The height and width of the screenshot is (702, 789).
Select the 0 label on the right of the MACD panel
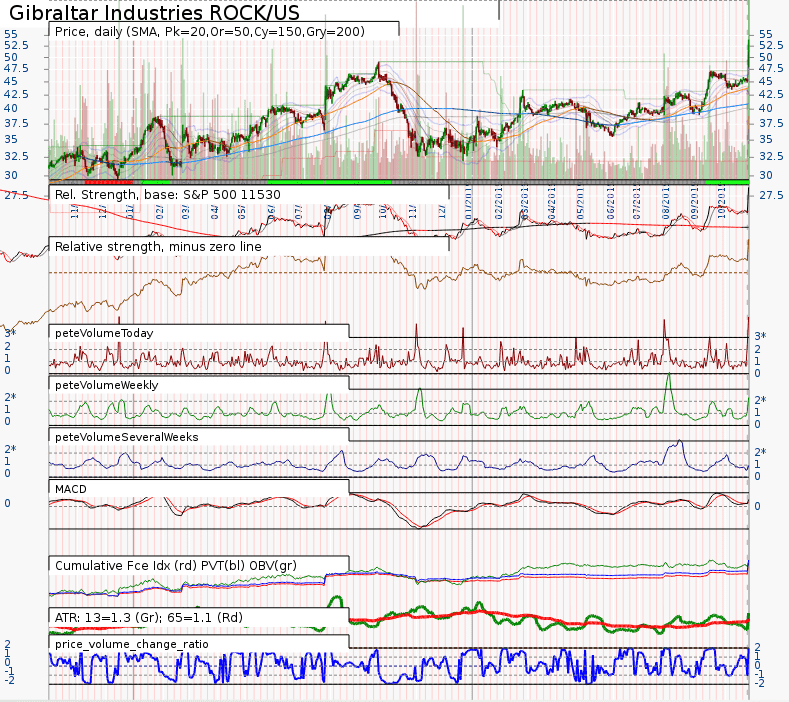coord(757,506)
